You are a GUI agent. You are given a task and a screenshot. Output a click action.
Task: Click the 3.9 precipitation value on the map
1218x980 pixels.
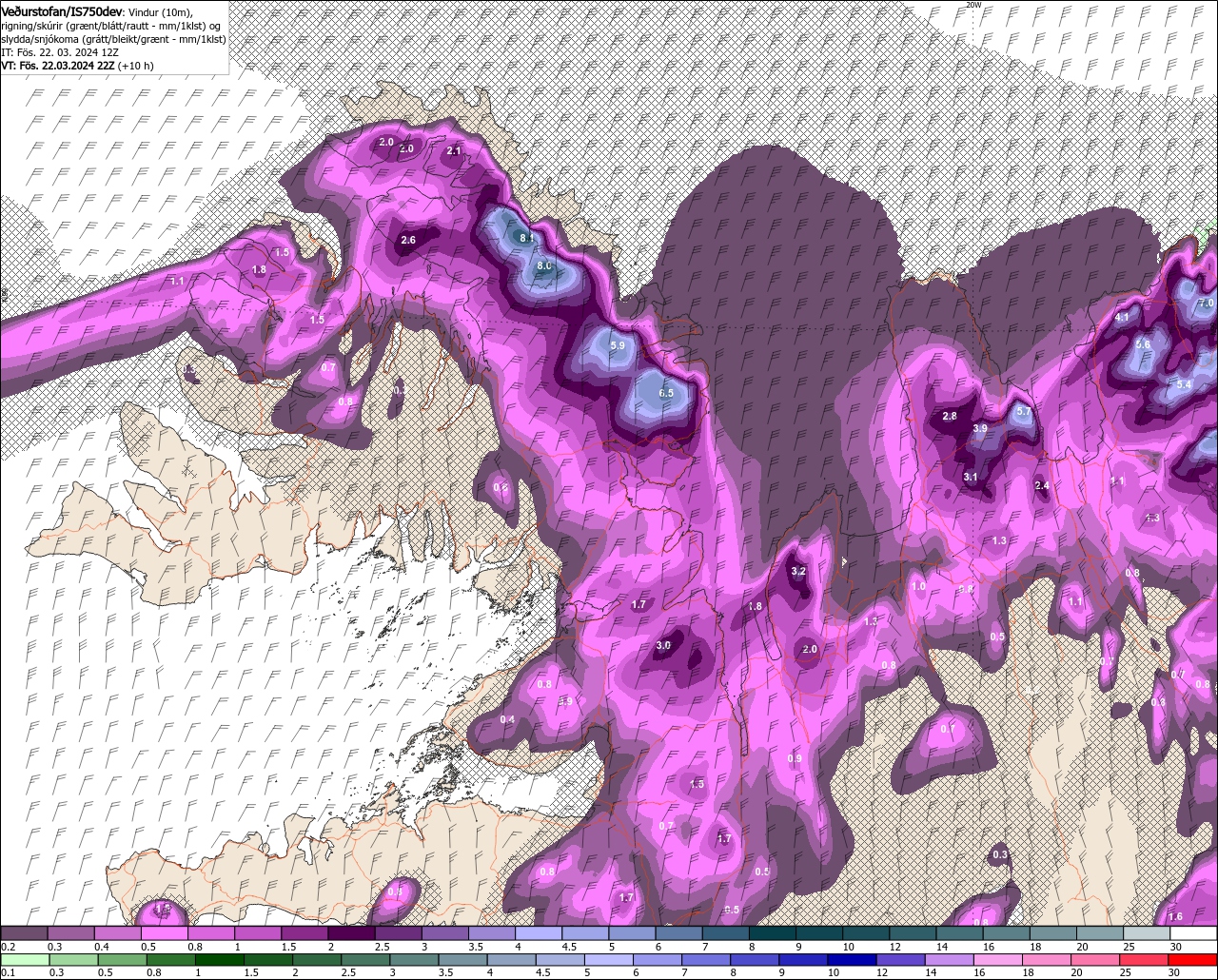(980, 429)
